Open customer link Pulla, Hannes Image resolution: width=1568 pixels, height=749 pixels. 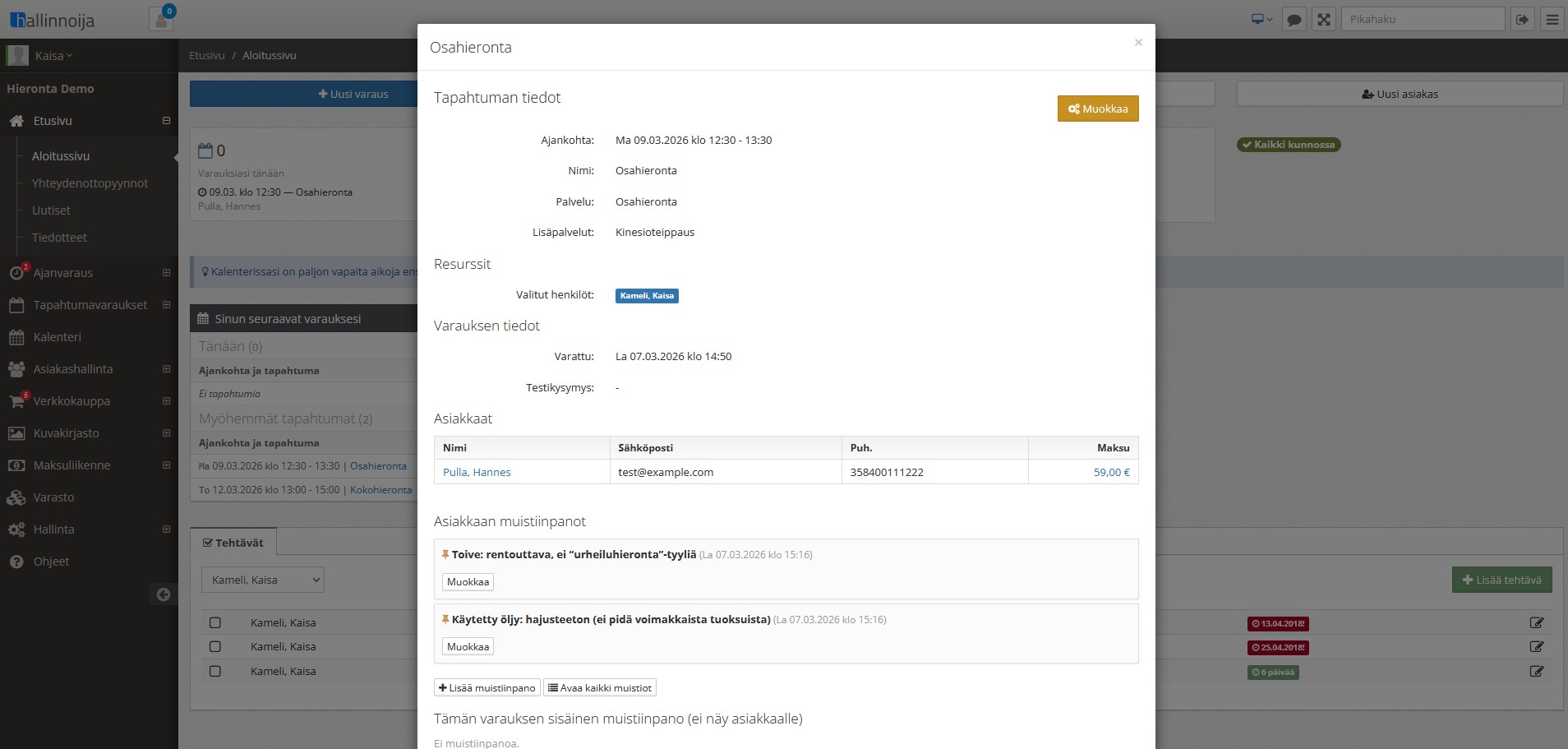point(477,473)
